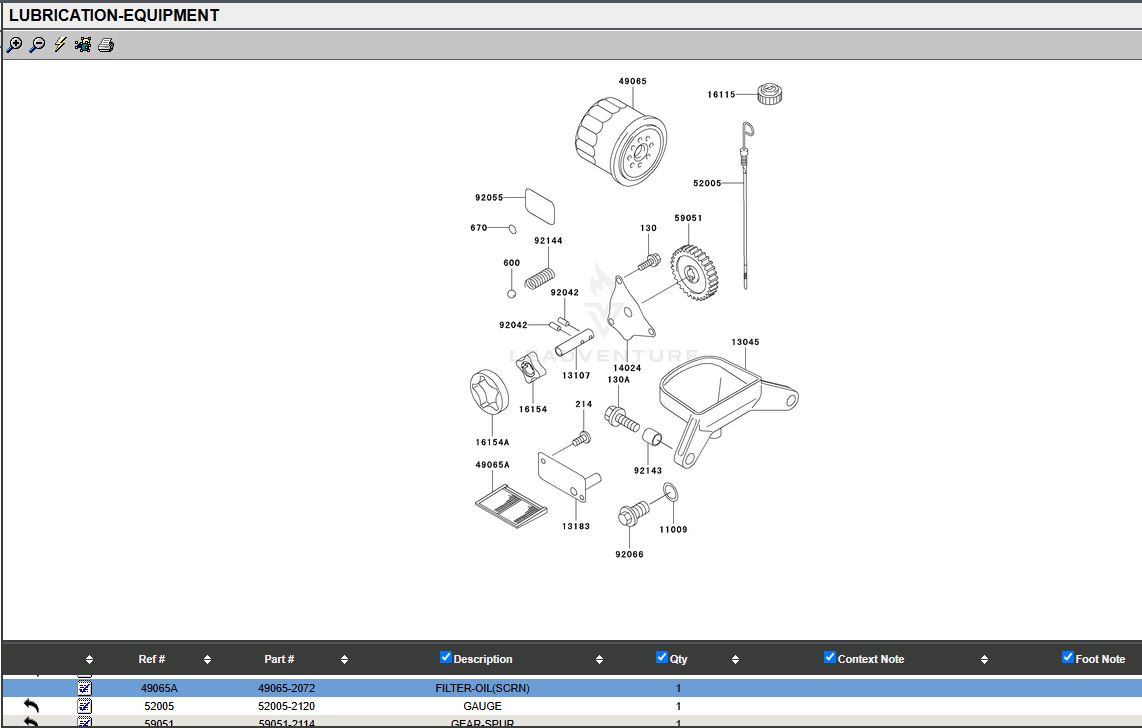Click the Ref # column header

pos(152,659)
